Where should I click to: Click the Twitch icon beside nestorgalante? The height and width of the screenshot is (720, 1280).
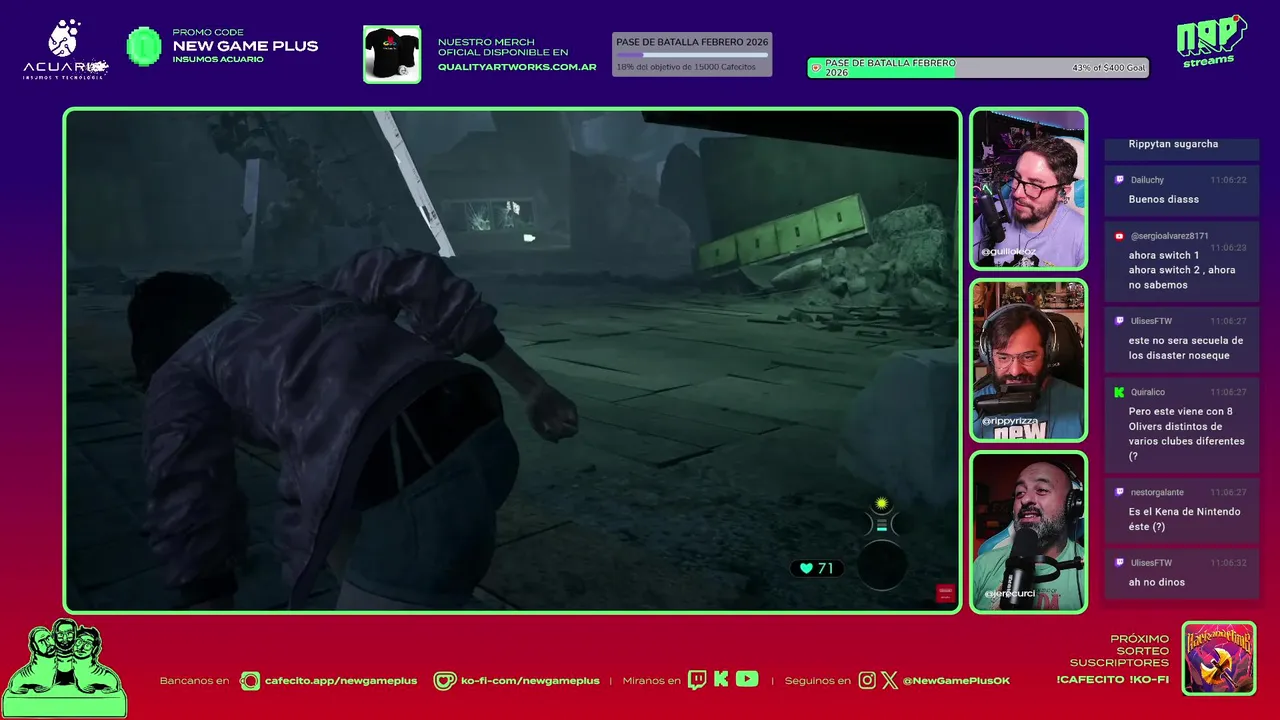[x=1119, y=492]
